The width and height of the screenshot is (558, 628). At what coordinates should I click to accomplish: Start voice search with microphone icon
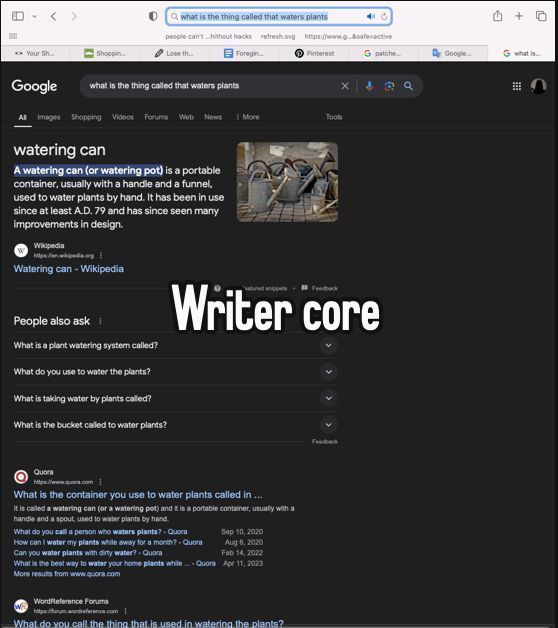369,86
